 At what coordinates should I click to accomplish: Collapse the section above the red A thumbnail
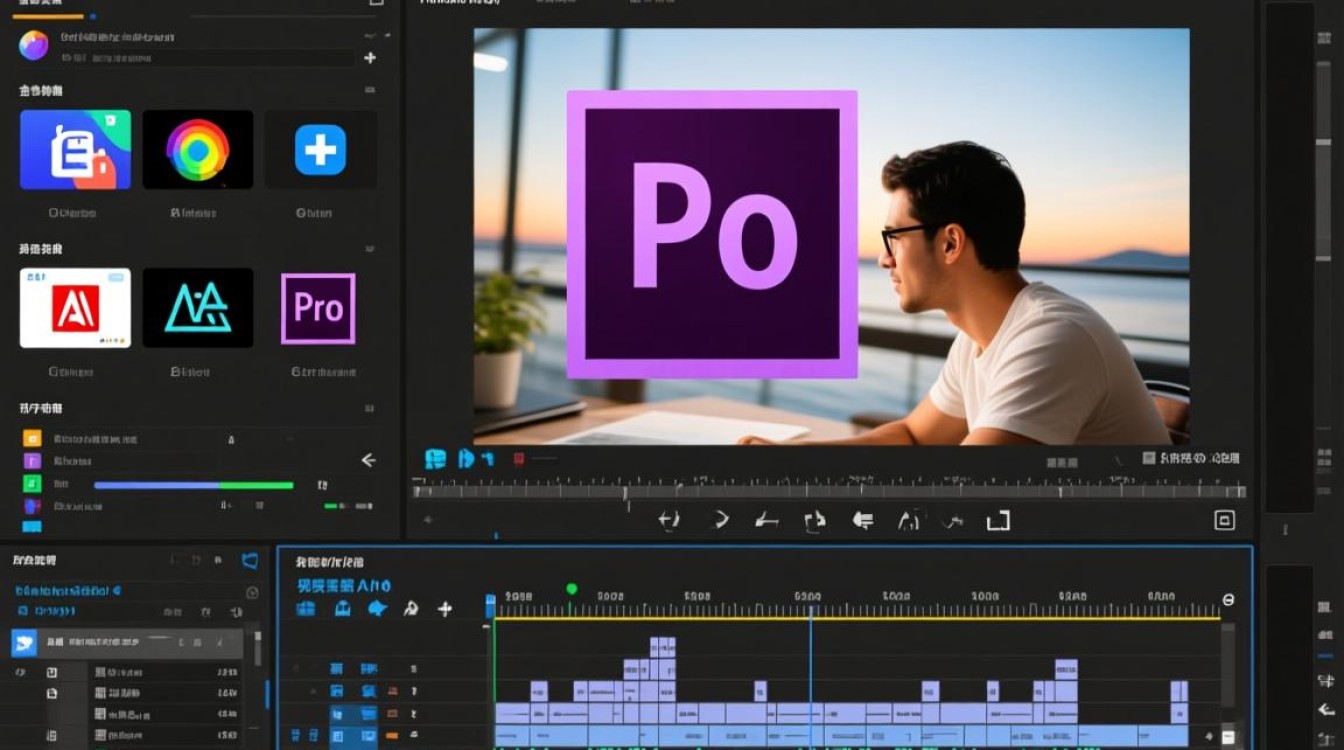coord(370,248)
